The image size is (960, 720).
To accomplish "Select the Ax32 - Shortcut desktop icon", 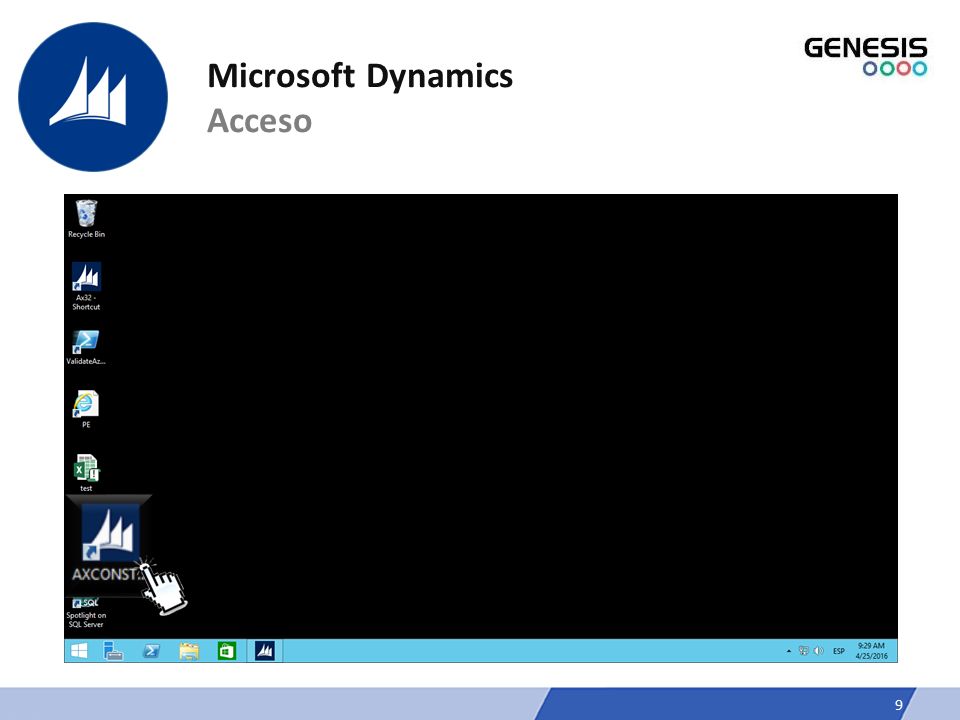I will pyautogui.click(x=86, y=286).
